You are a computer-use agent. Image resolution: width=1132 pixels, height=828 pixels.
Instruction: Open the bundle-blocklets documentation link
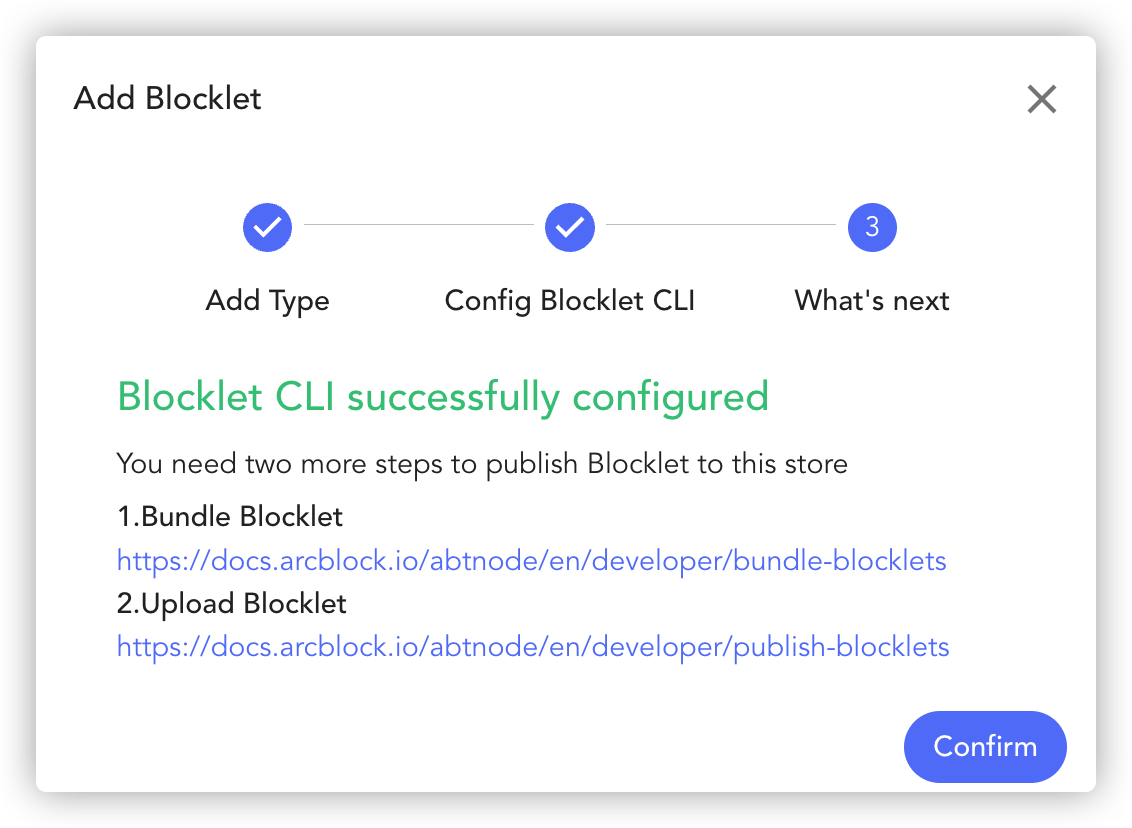(531, 560)
